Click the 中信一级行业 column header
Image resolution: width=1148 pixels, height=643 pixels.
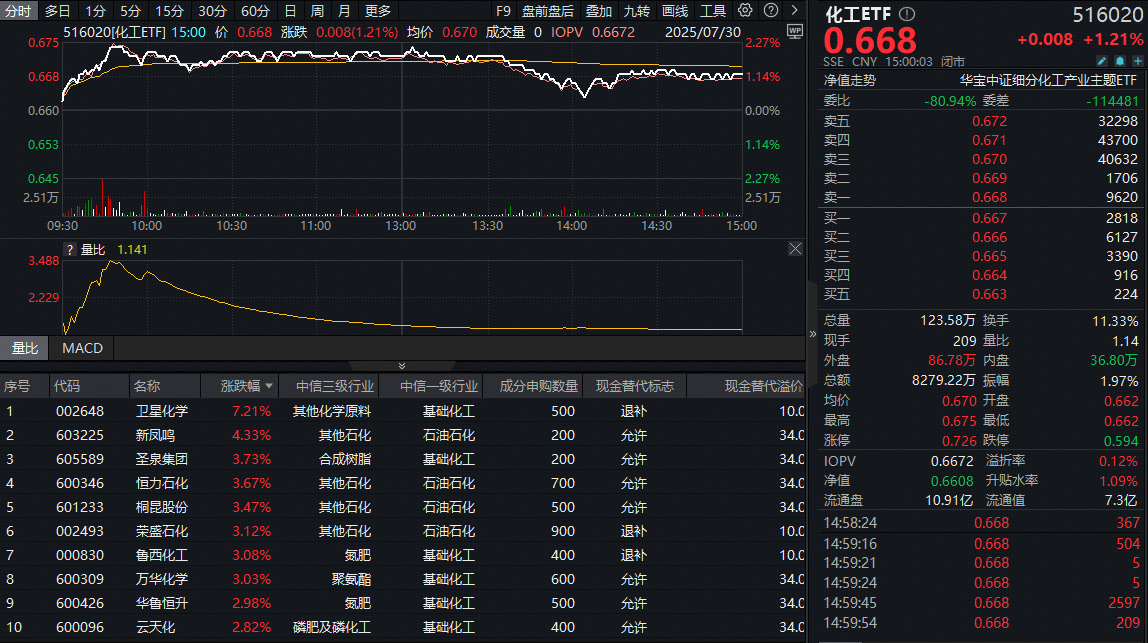tap(439, 386)
